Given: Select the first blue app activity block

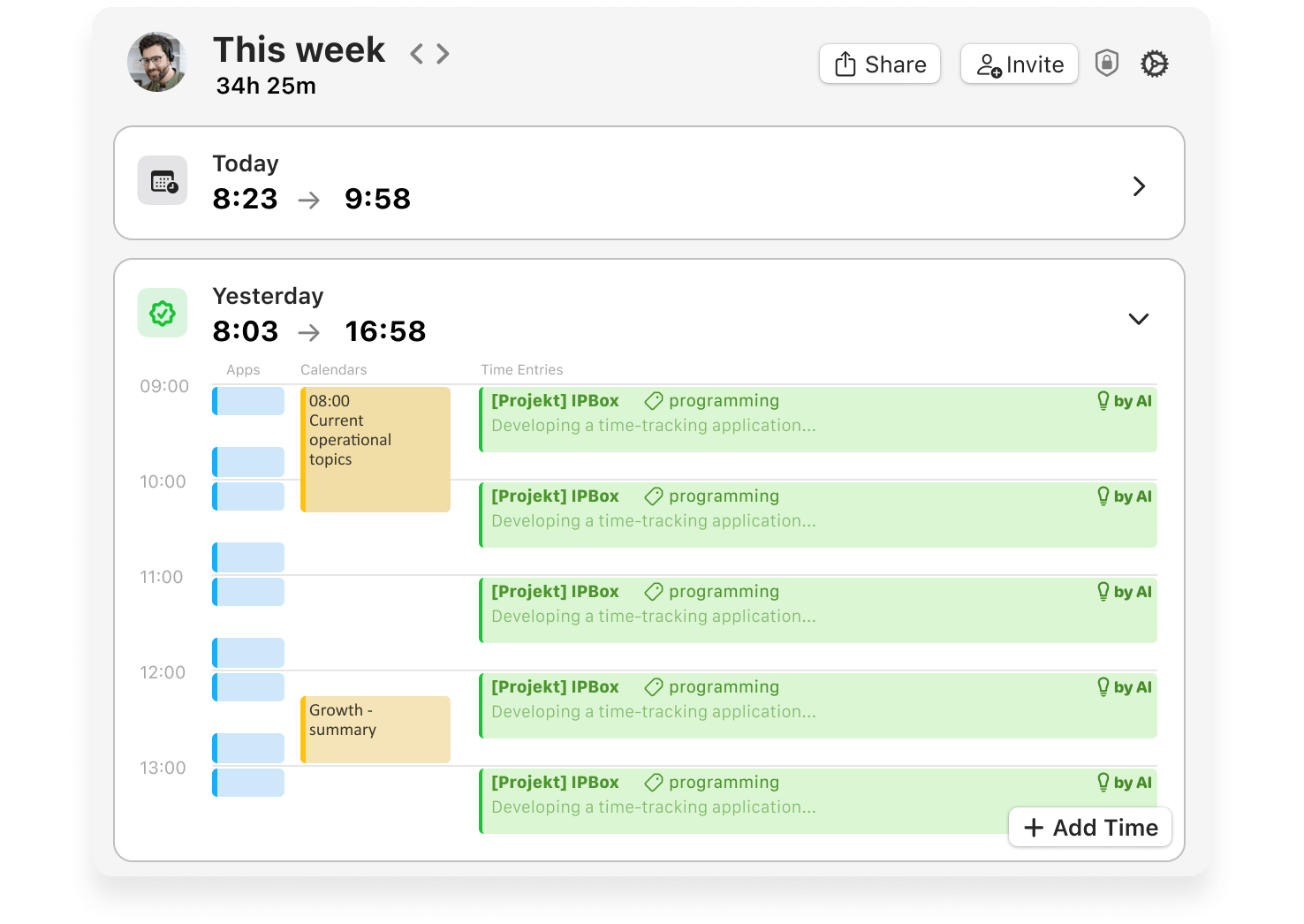Looking at the screenshot, I should (x=249, y=401).
